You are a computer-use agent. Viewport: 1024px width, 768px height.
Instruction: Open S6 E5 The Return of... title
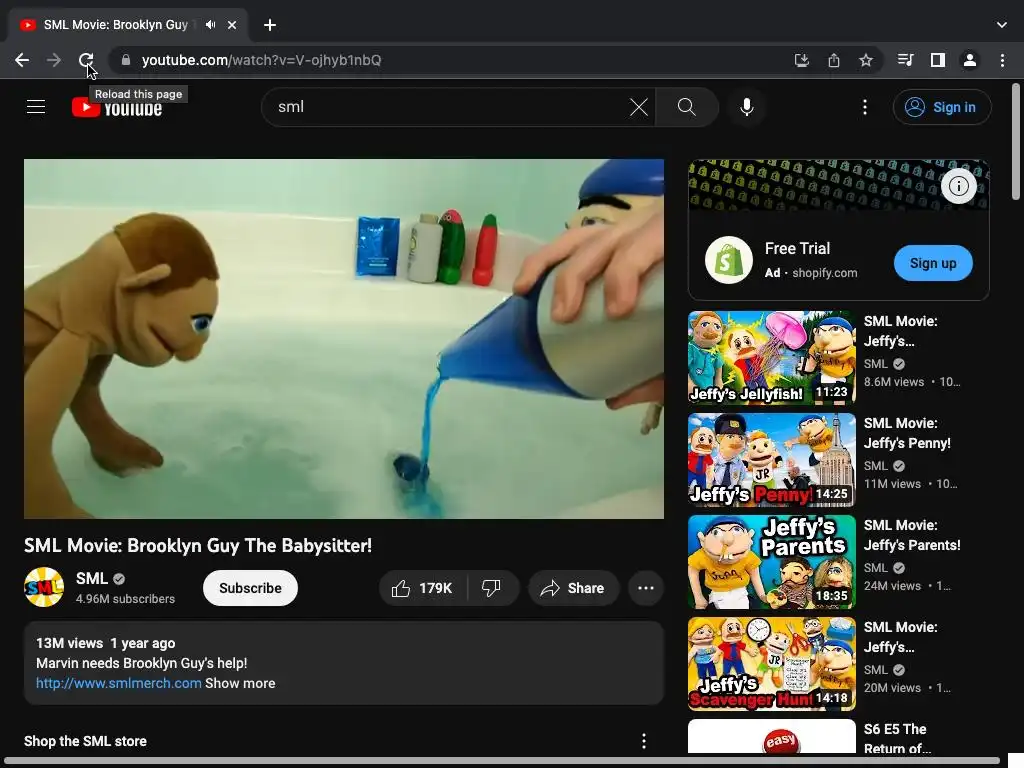(x=897, y=739)
